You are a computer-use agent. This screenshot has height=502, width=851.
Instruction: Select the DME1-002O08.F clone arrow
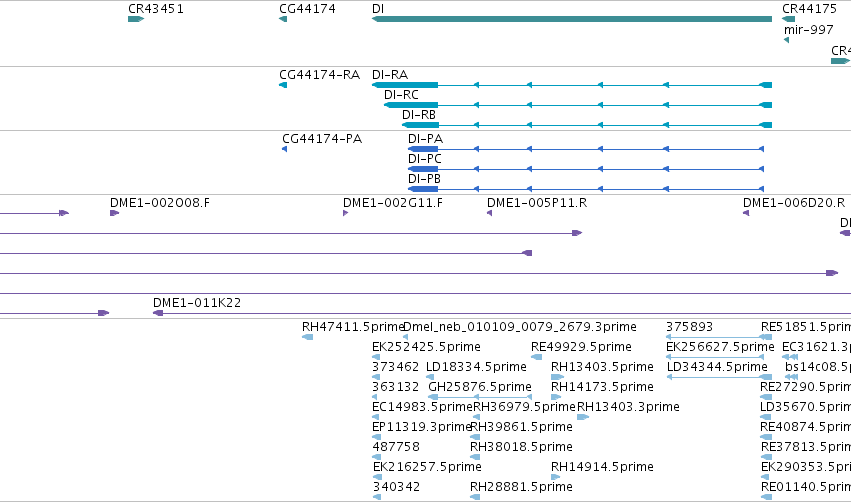[115, 213]
